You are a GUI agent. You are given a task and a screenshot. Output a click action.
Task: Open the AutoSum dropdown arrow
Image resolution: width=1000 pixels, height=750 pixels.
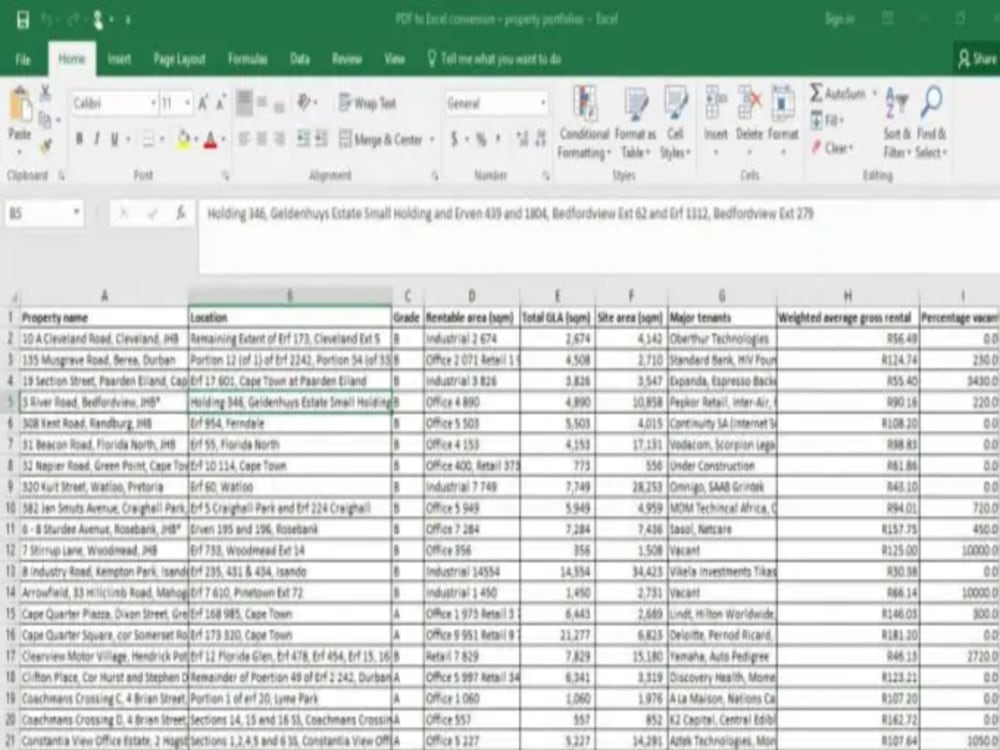point(874,94)
